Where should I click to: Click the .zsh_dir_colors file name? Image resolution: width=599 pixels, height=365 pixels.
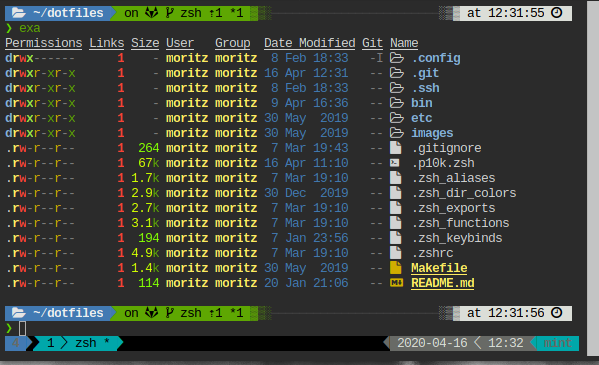click(x=464, y=193)
